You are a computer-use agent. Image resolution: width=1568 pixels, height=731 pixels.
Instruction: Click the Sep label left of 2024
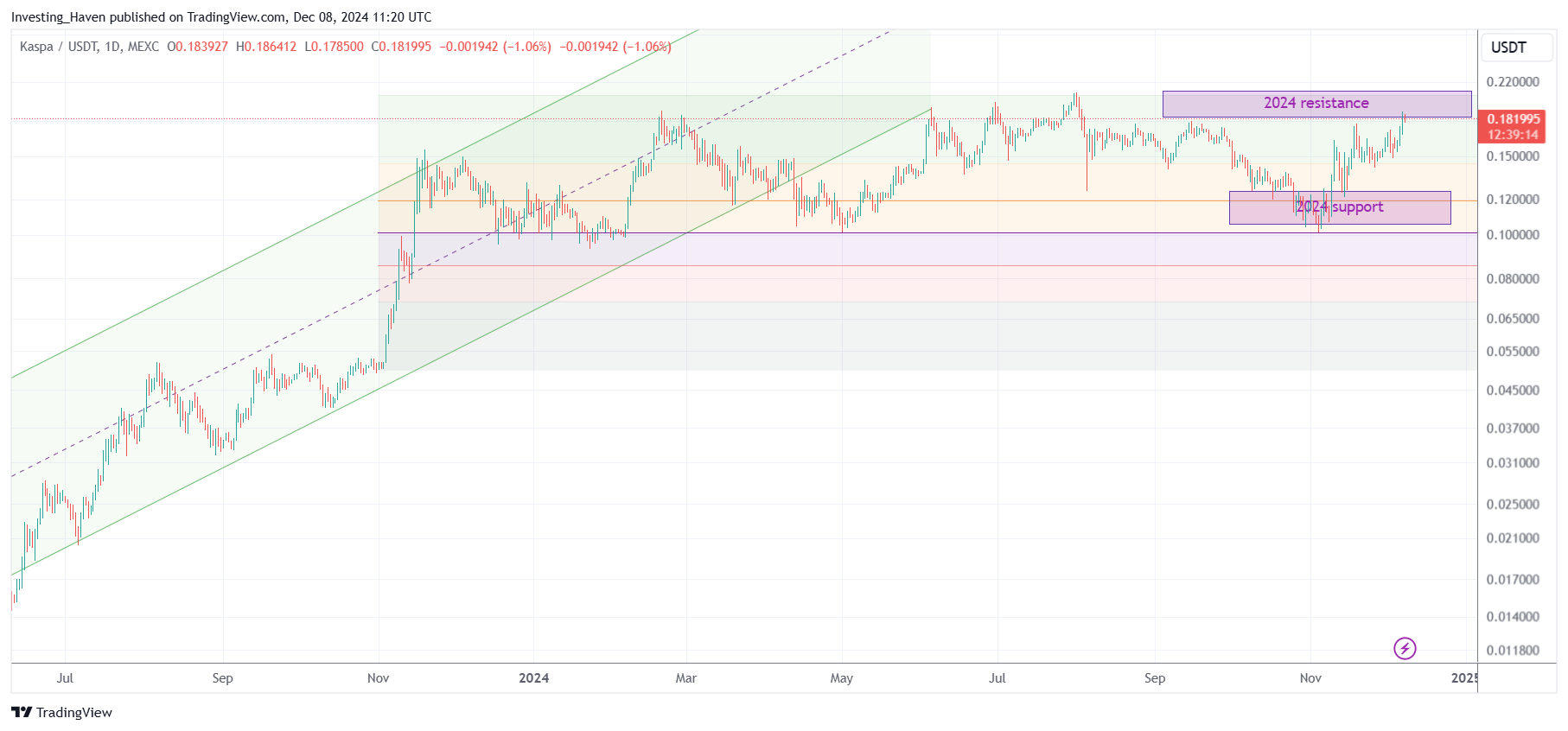(222, 678)
